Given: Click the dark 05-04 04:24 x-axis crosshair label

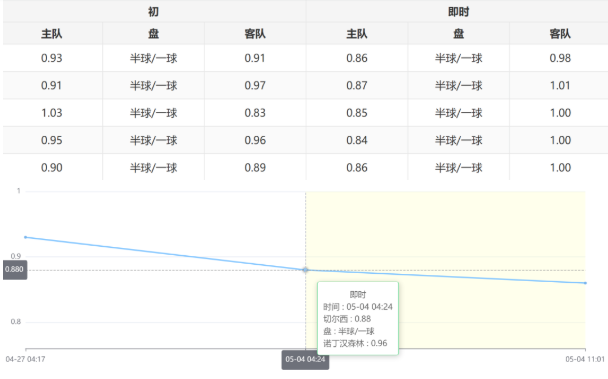Looking at the screenshot, I should [x=305, y=360].
